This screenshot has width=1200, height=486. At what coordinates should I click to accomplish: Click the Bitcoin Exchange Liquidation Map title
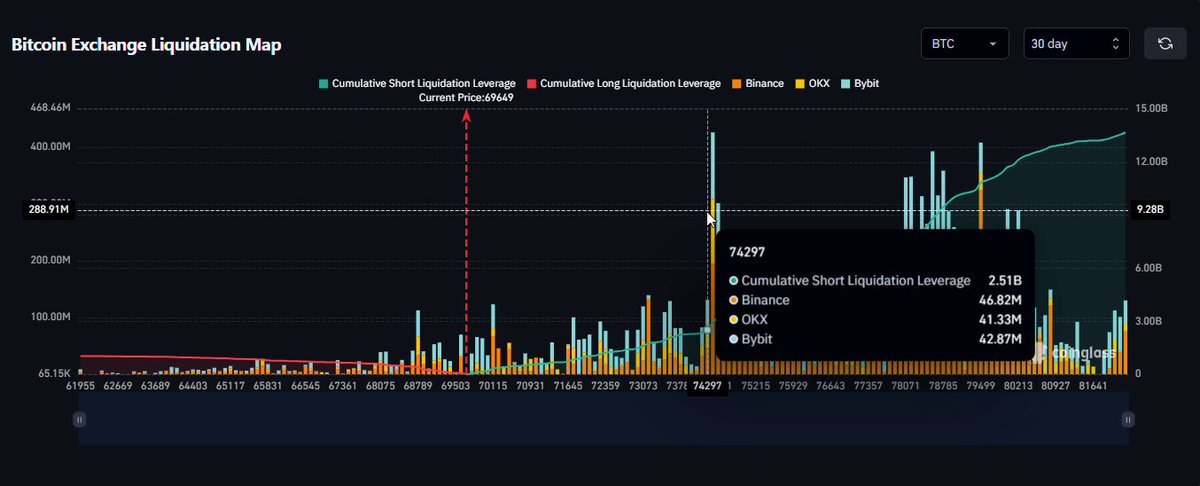coord(146,45)
